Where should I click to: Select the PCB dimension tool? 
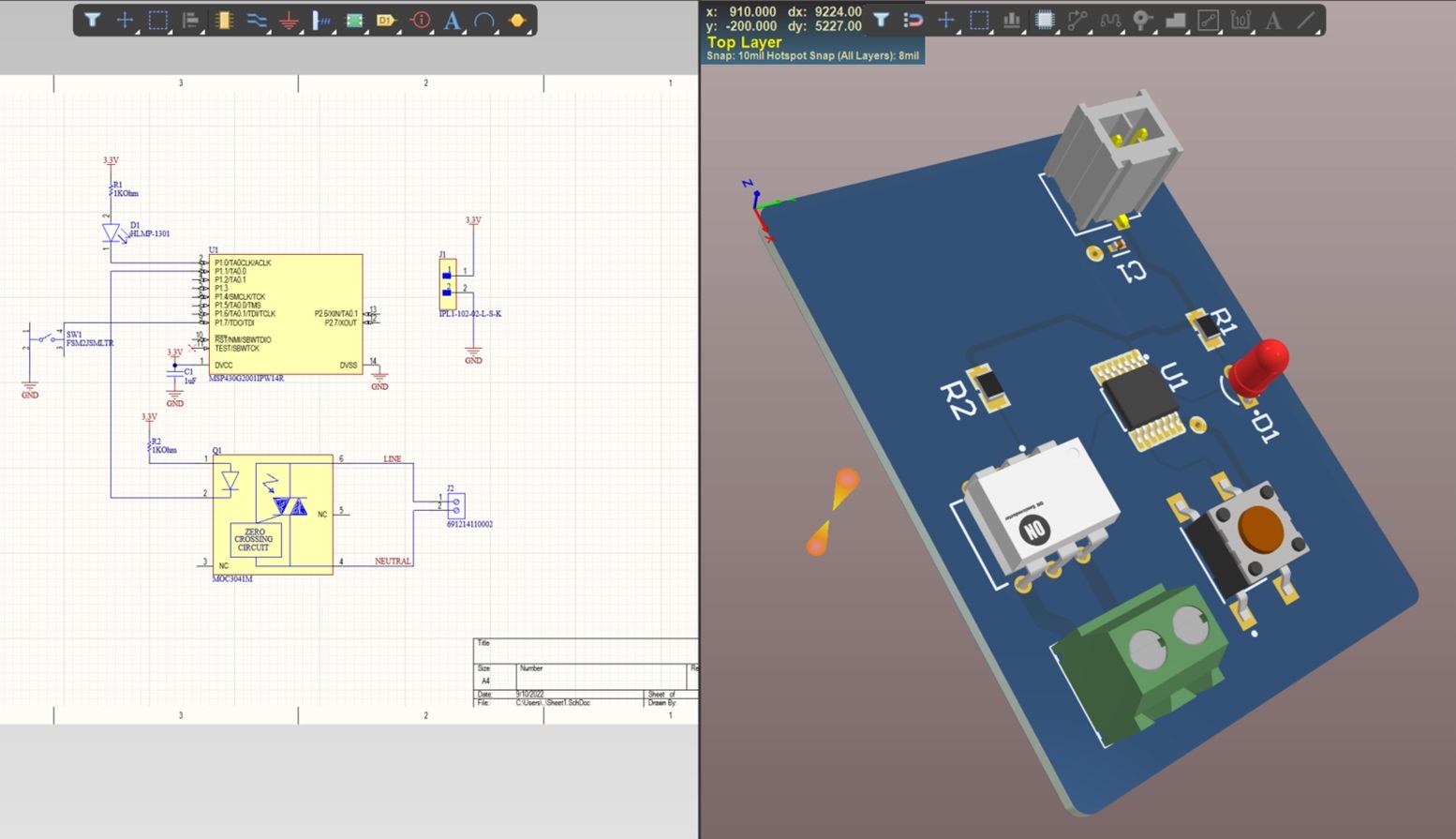pos(1241,20)
